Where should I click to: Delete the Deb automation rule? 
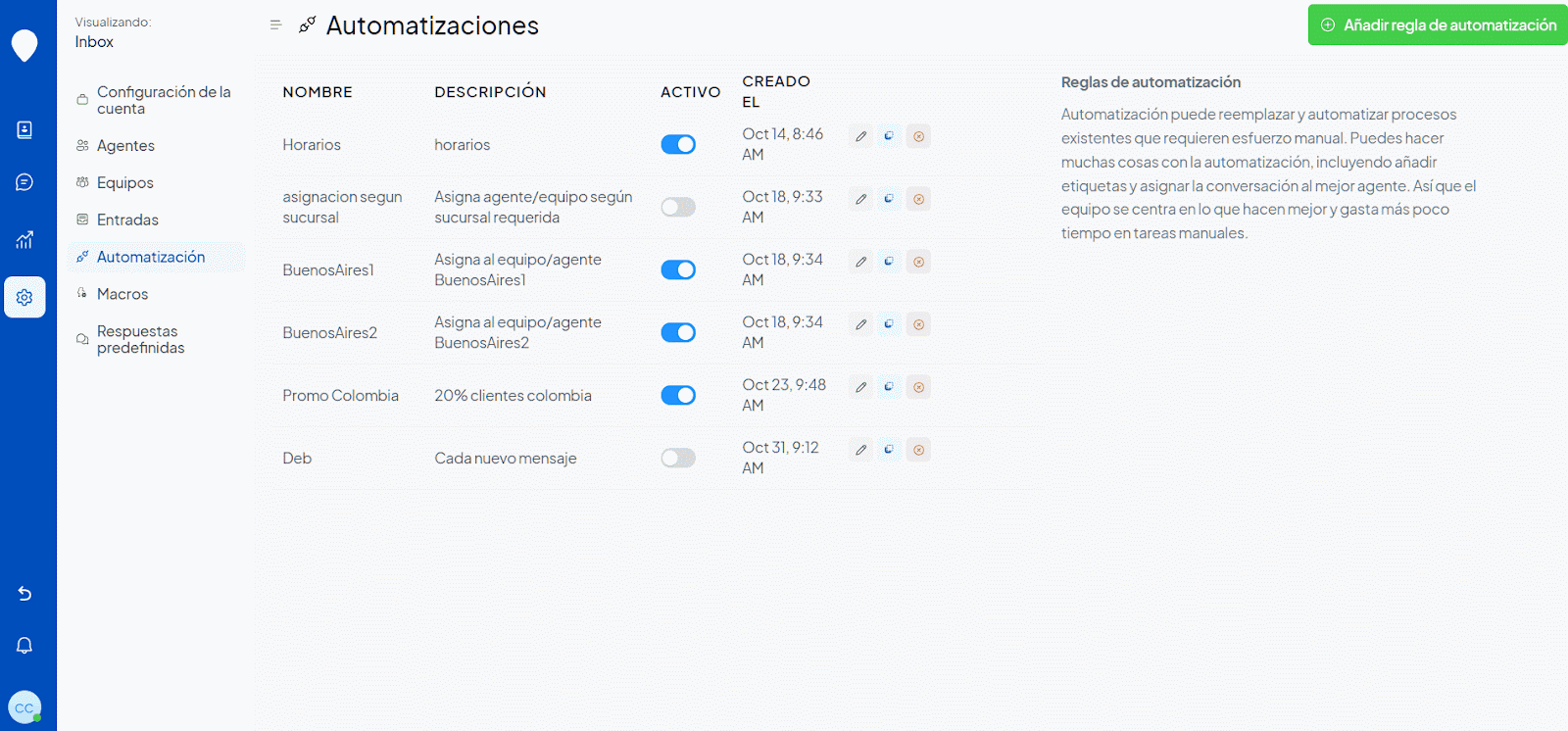coord(918,450)
